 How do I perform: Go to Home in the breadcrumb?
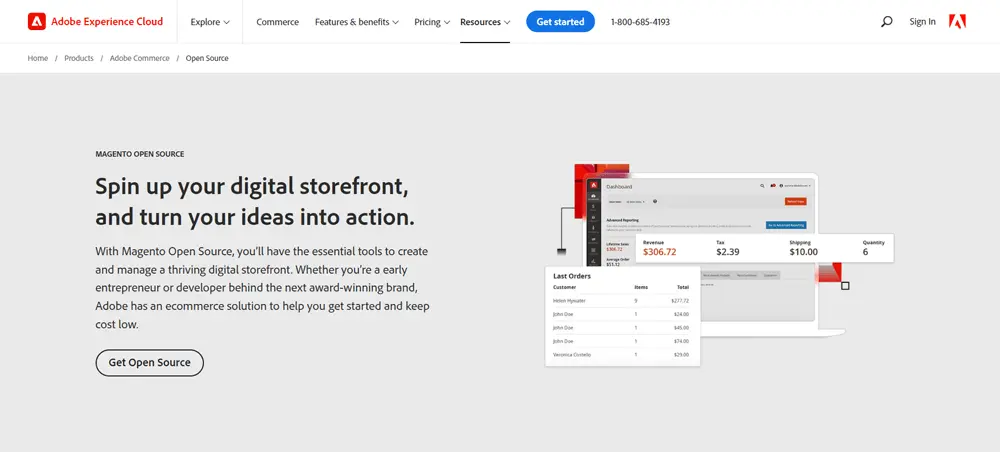pyautogui.click(x=38, y=58)
